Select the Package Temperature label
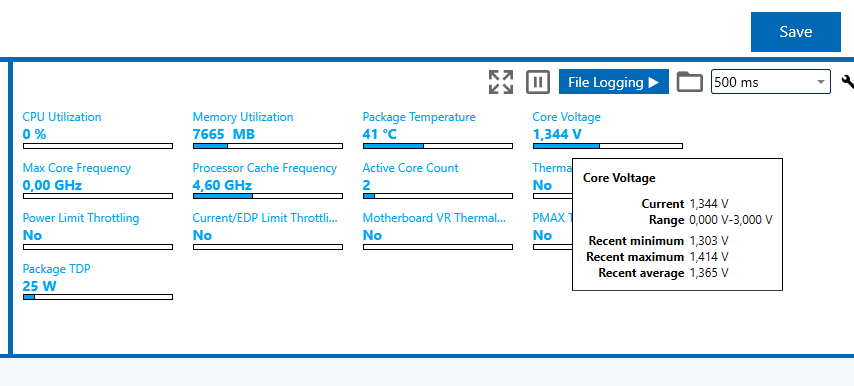The height and width of the screenshot is (386, 854). (x=419, y=117)
